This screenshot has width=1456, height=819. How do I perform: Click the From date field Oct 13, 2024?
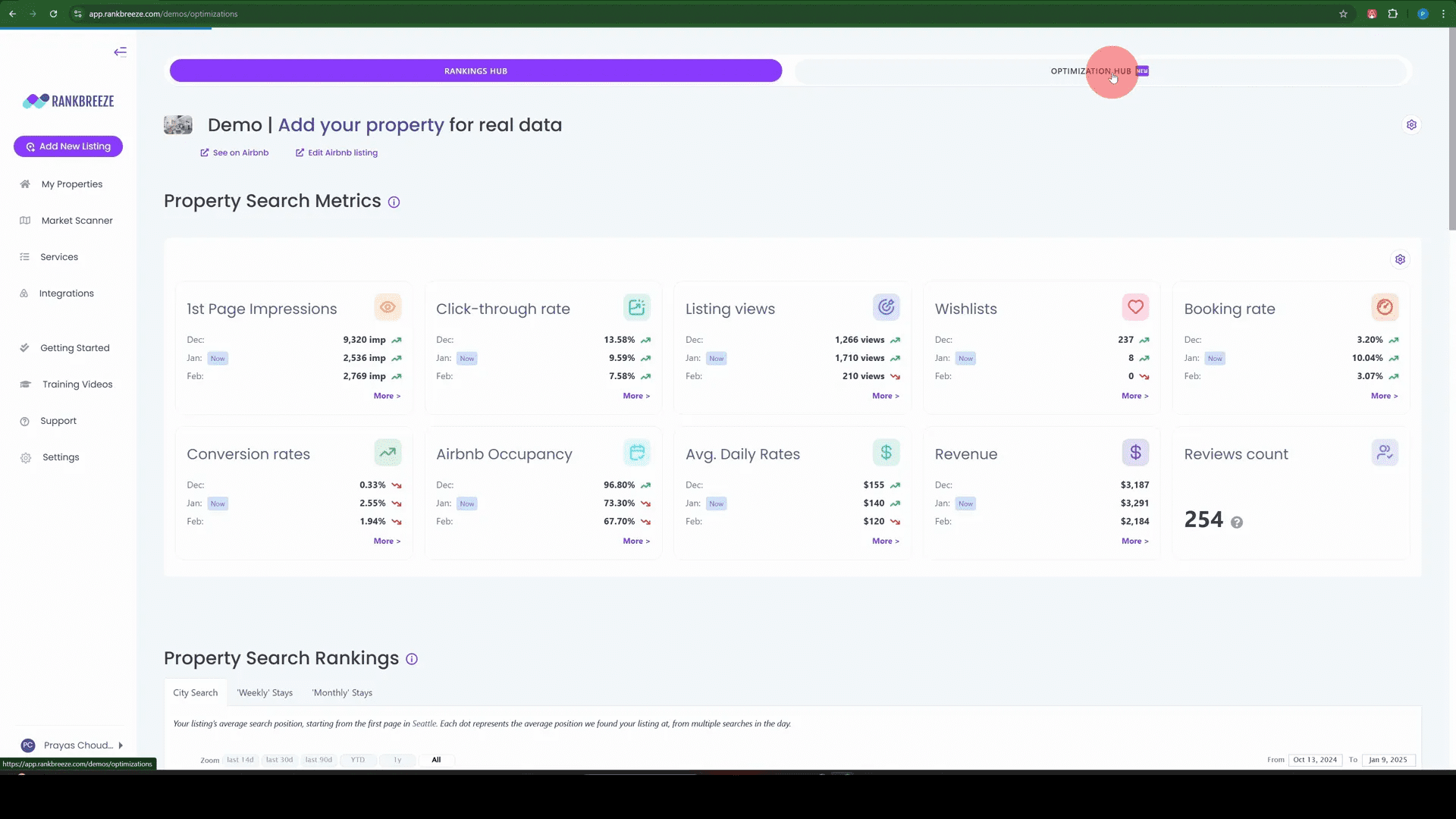click(x=1315, y=760)
